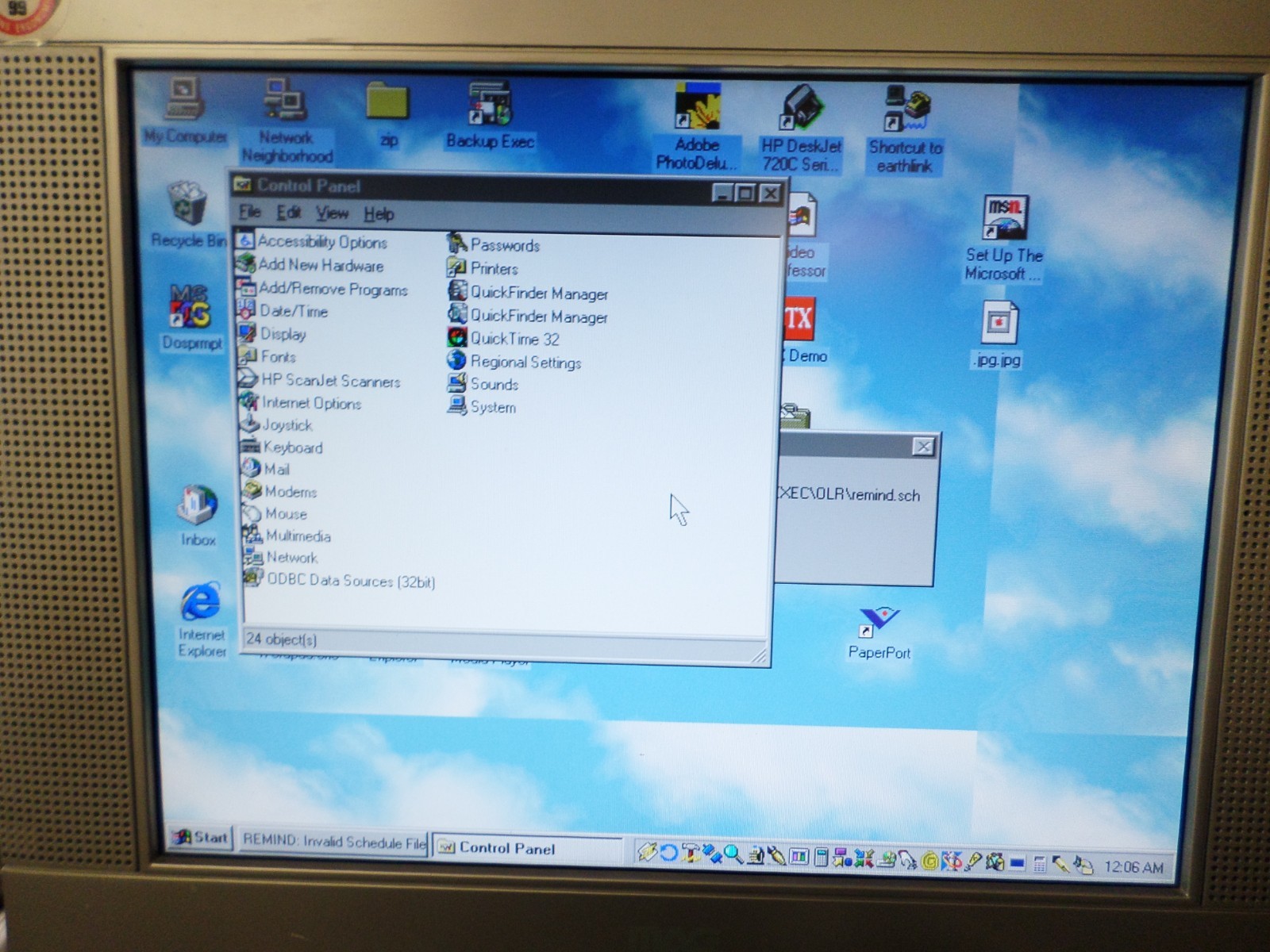Image resolution: width=1270 pixels, height=952 pixels.
Task: Open Display settings in Control Panel
Action: pos(273,334)
